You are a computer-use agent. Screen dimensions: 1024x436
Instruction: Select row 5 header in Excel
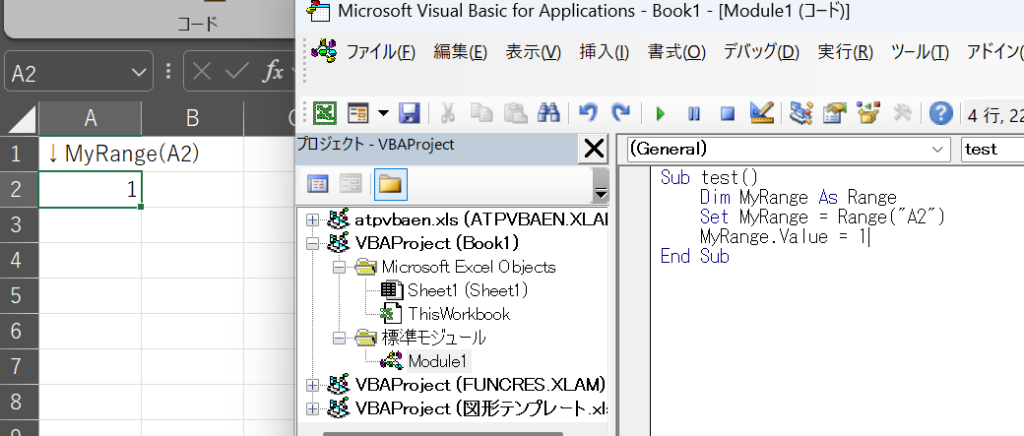(18, 296)
